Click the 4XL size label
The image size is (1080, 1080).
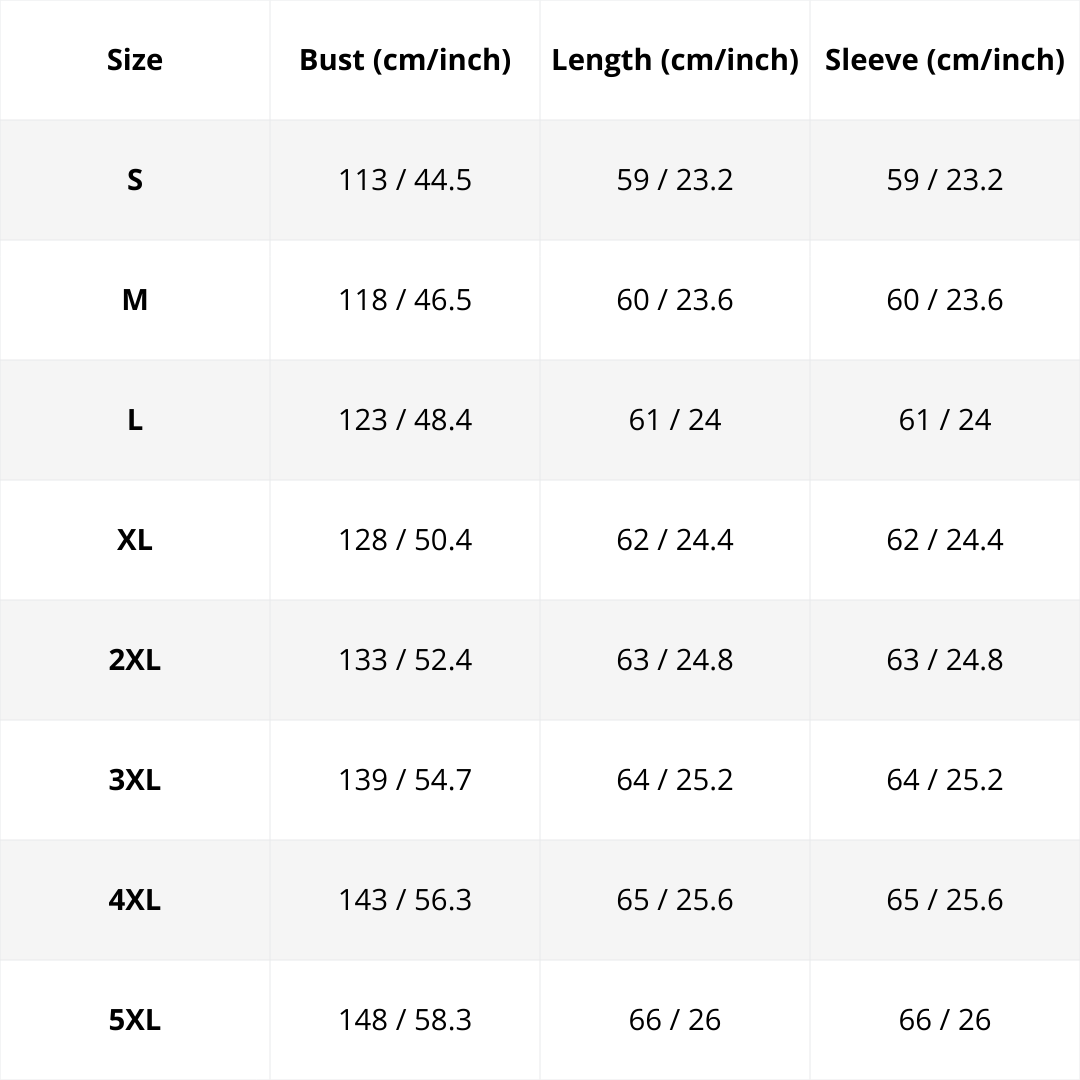click(x=135, y=900)
